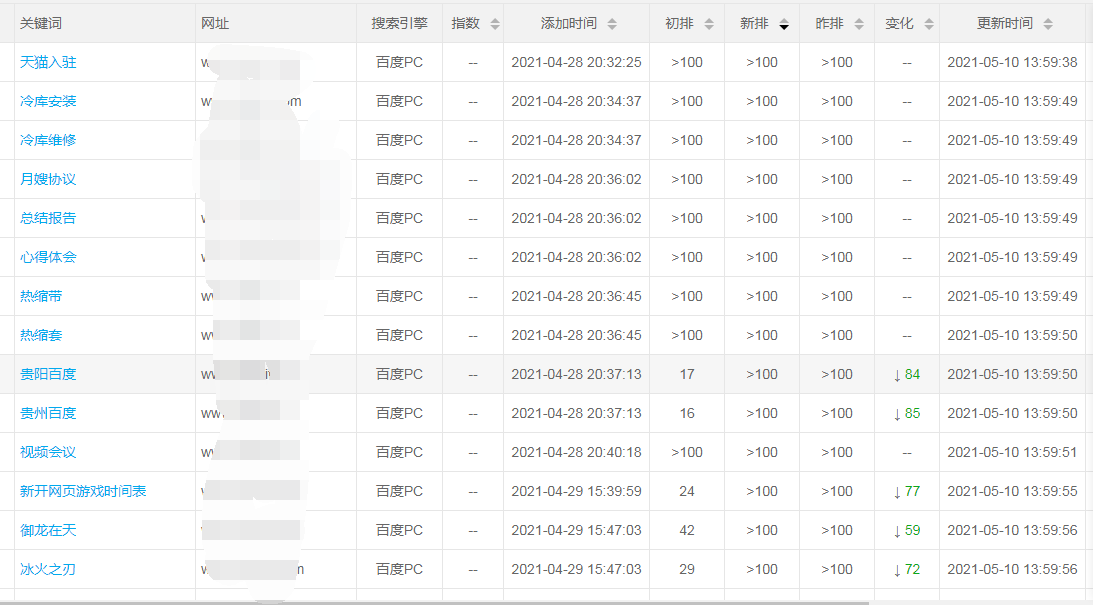Open keyword link 冷库安装
The image size is (1093, 605).
pyautogui.click(x=48, y=101)
